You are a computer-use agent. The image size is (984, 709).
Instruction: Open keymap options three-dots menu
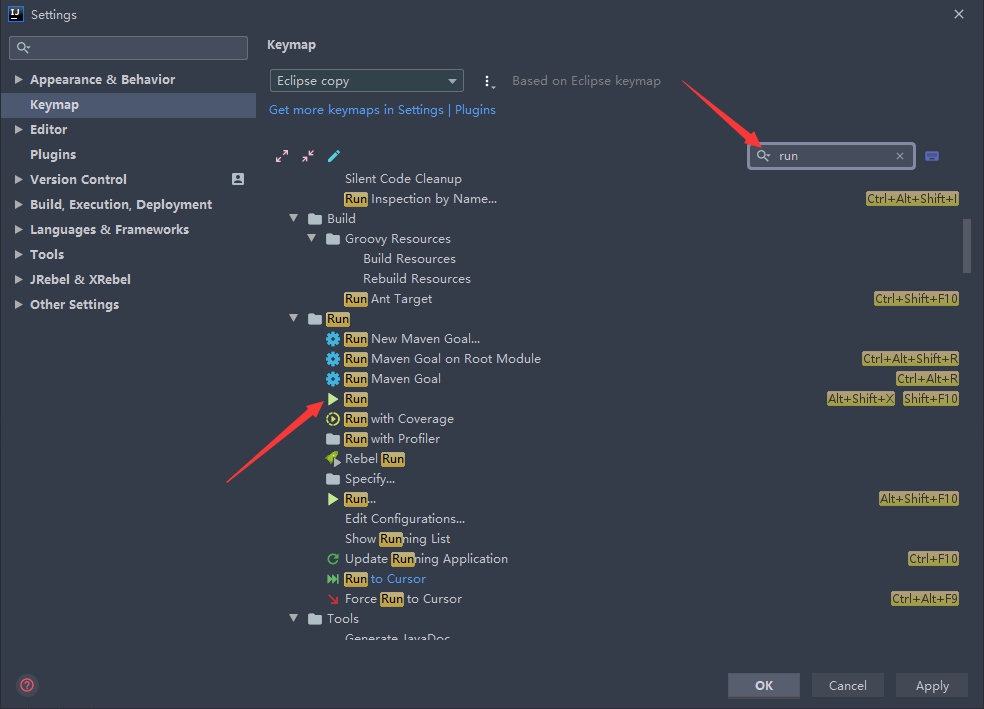[x=488, y=82]
